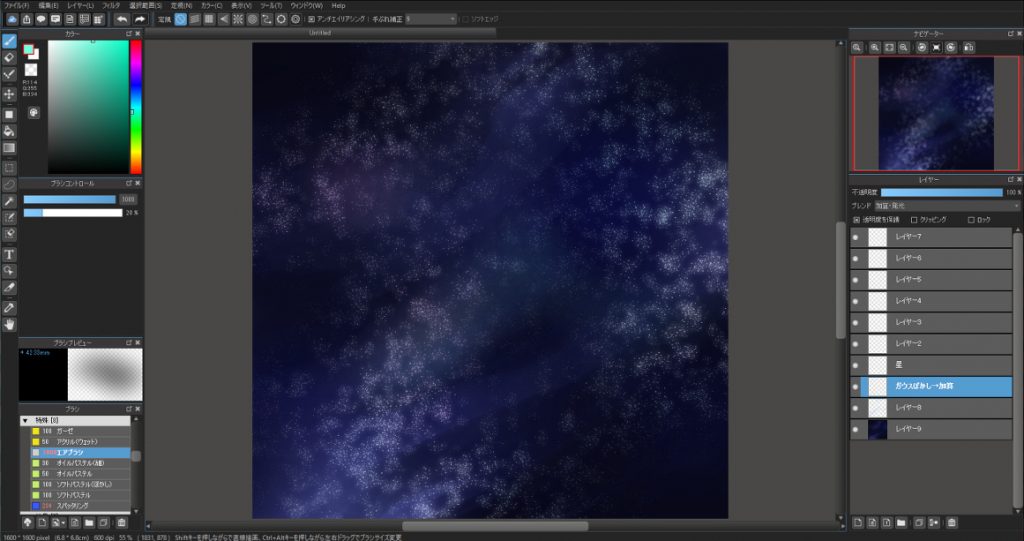The image size is (1024, 541).
Task: Collapse the brush group expander triangle
Action: (x=25, y=421)
